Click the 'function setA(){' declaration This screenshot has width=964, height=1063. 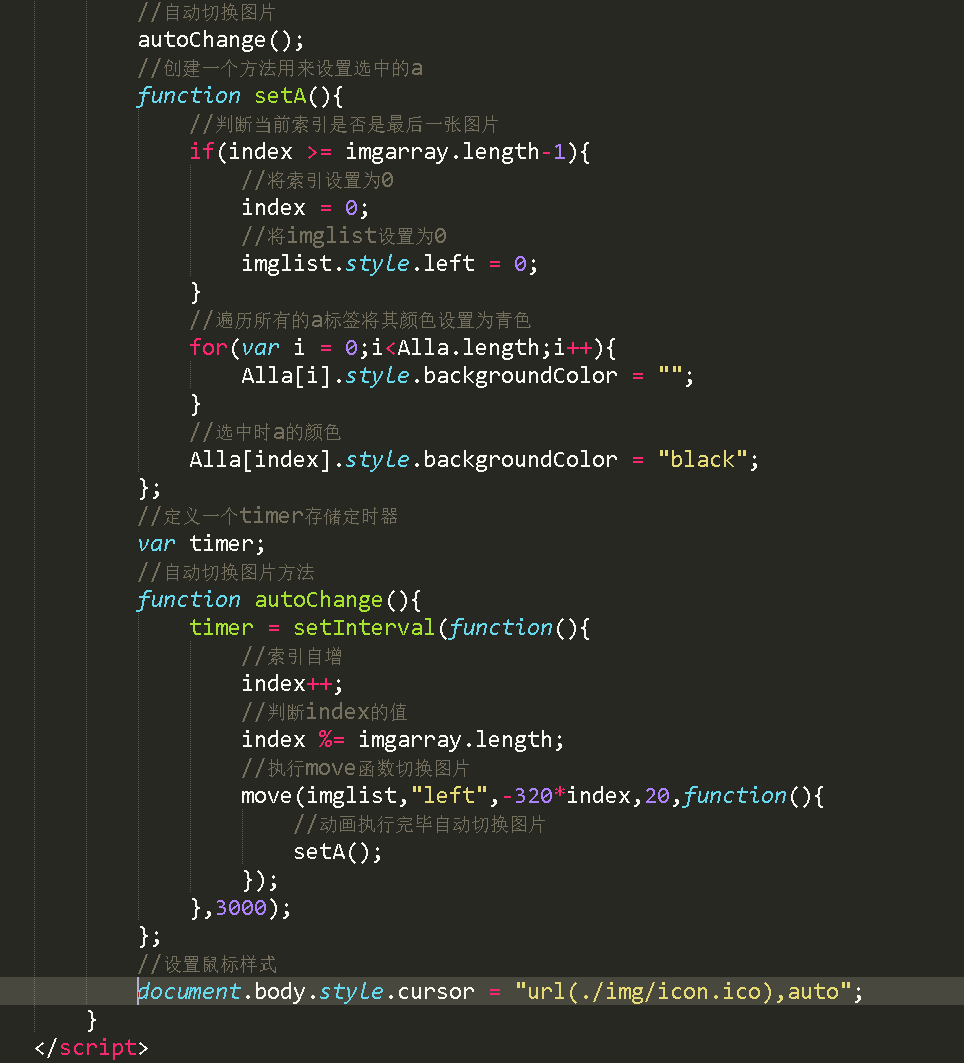tap(240, 96)
